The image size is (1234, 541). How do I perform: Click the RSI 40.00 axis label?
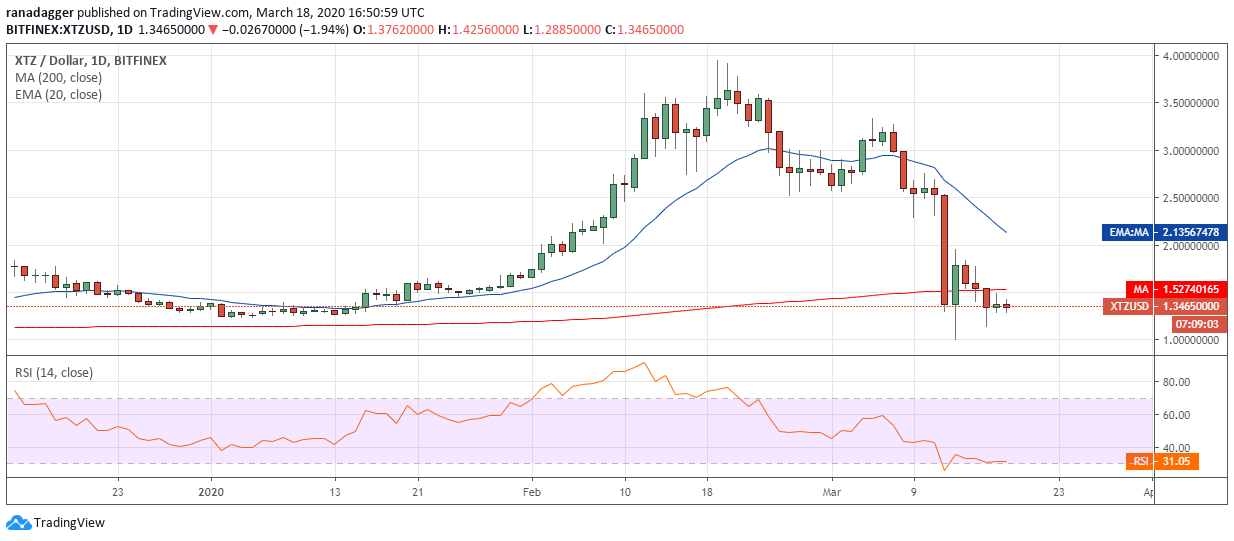[1176, 448]
